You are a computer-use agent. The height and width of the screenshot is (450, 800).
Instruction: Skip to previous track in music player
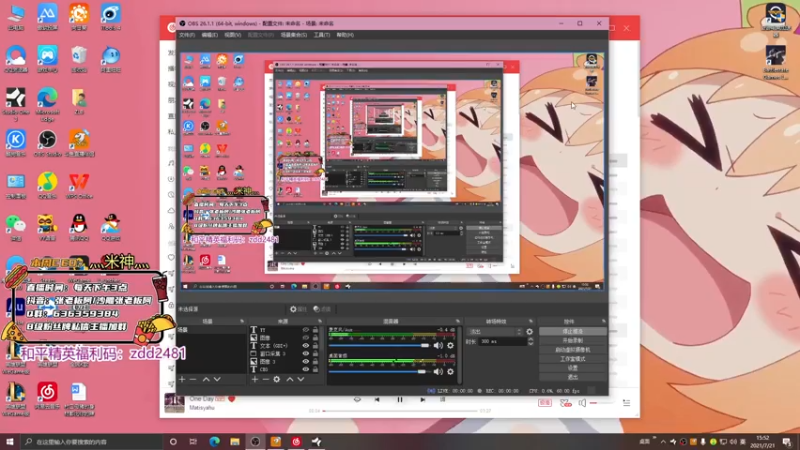tap(377, 400)
